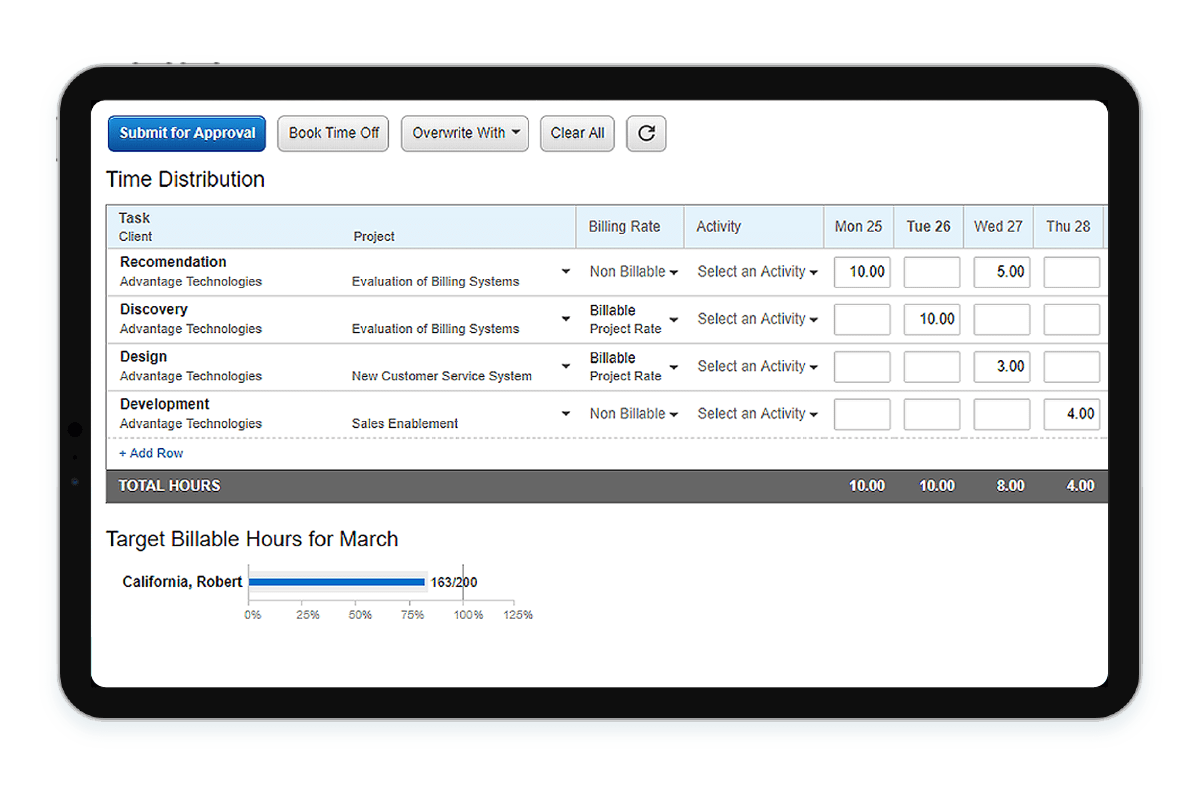Click Design Wed 27 field with 3.00
This screenshot has height=800, width=1200.
(1002, 367)
